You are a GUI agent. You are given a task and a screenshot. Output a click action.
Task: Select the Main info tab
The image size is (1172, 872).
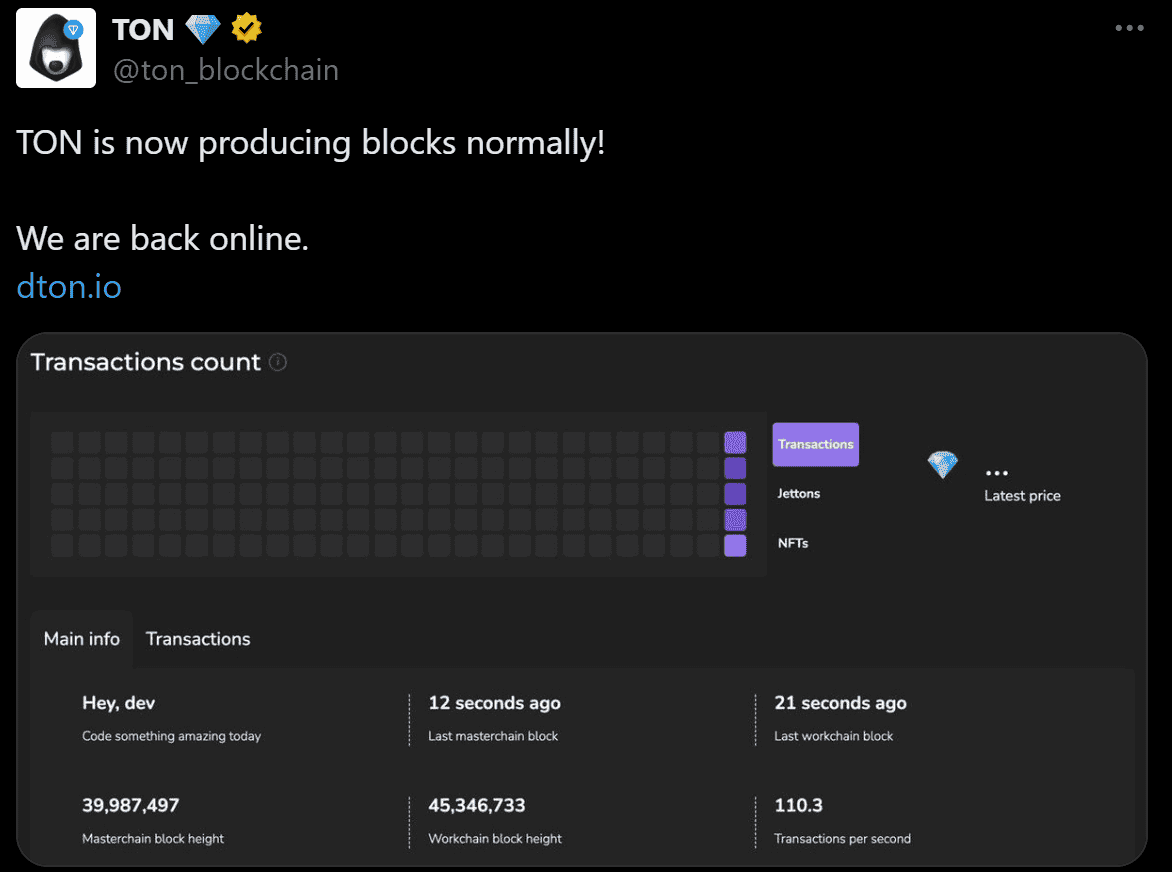(81, 638)
